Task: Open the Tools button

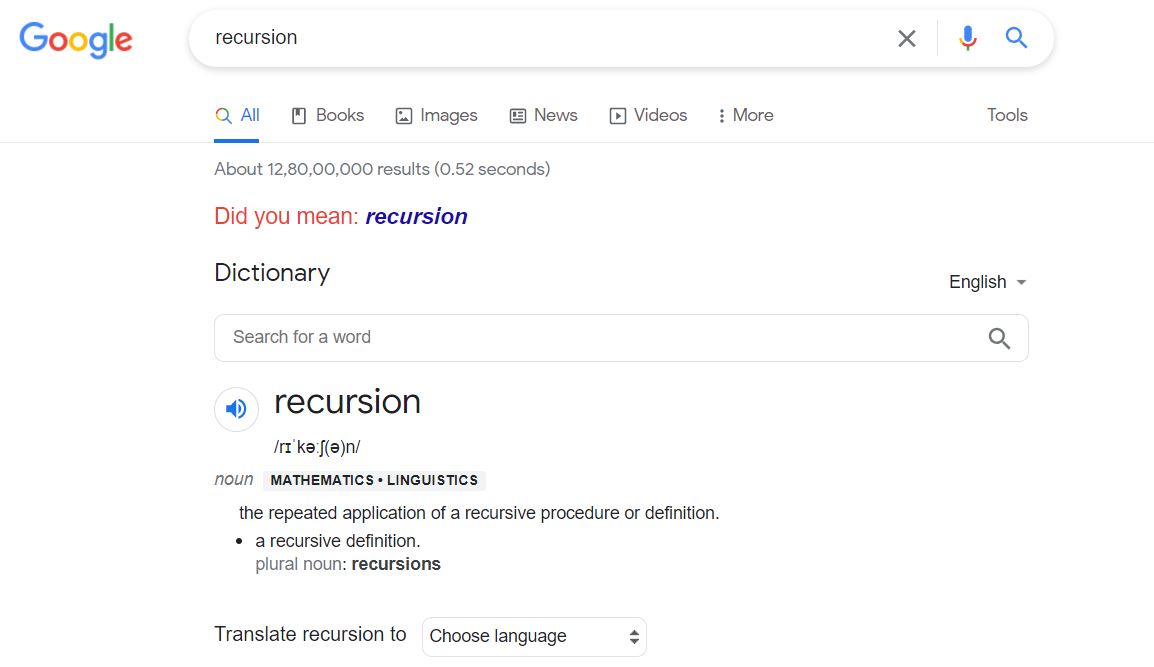Action: [1006, 115]
